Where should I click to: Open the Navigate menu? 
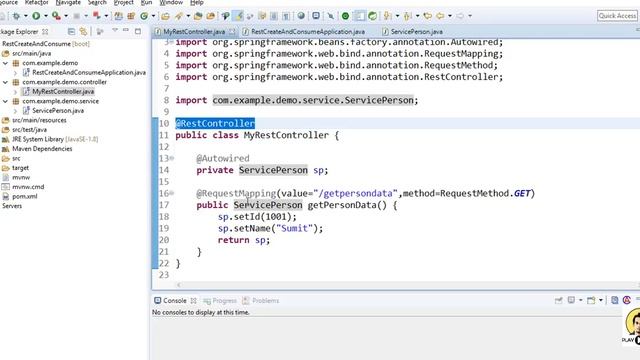[x=68, y=2]
